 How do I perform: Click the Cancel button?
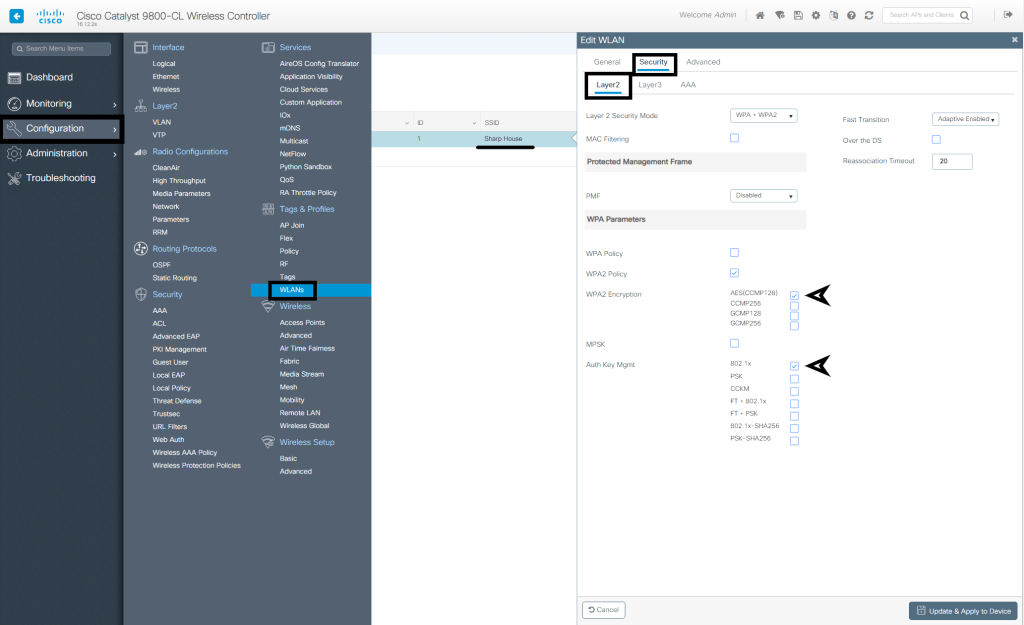pos(603,609)
